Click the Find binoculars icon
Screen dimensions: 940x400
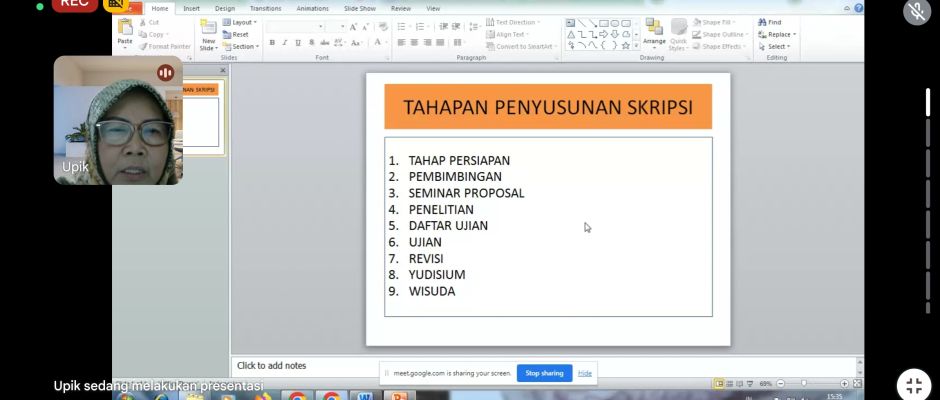(x=762, y=22)
